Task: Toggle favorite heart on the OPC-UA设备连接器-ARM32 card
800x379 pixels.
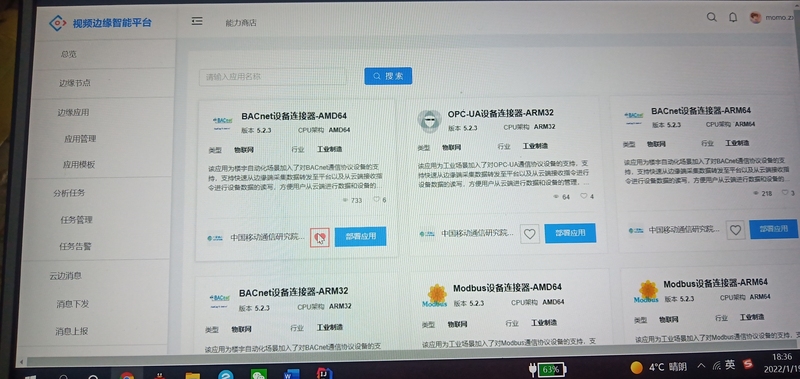Action: (x=530, y=234)
